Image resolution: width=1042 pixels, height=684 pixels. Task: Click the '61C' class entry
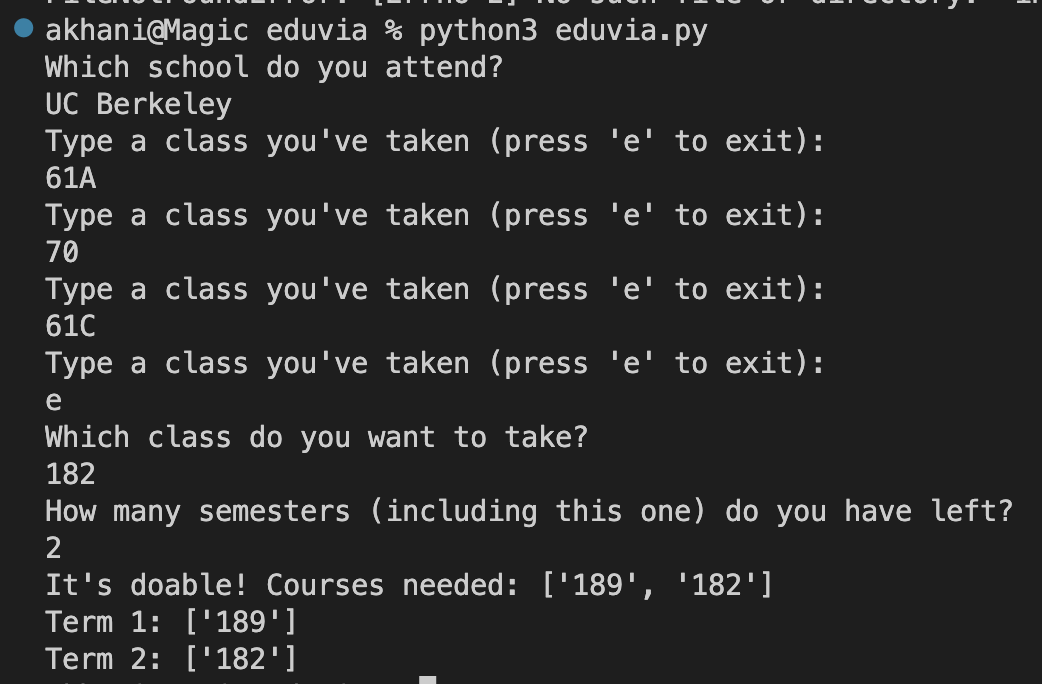tap(70, 326)
